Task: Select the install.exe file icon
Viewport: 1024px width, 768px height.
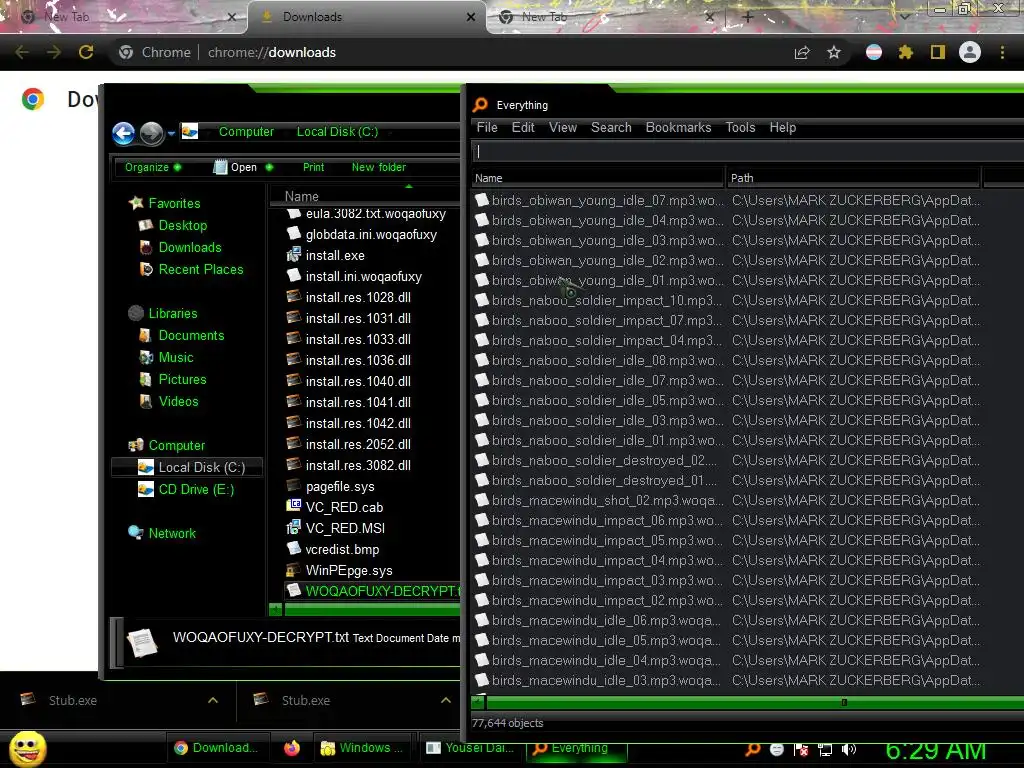Action: (x=294, y=255)
